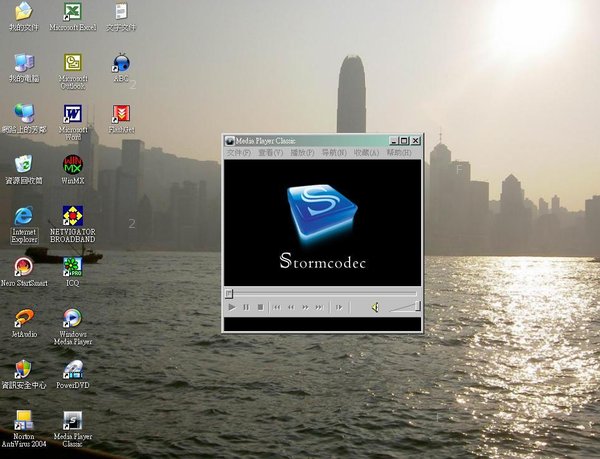Click the black status bar of the player
The image size is (600, 459).
coord(322,324)
